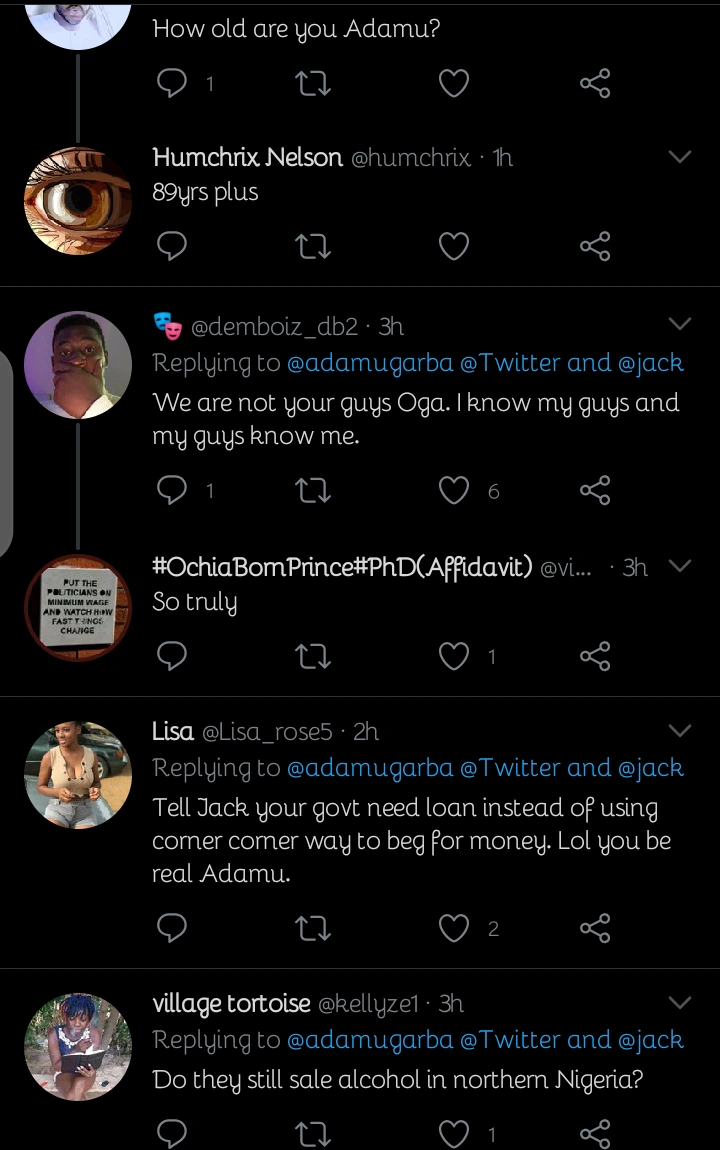
Task: View Lisa's profile photo
Action: coord(78,775)
